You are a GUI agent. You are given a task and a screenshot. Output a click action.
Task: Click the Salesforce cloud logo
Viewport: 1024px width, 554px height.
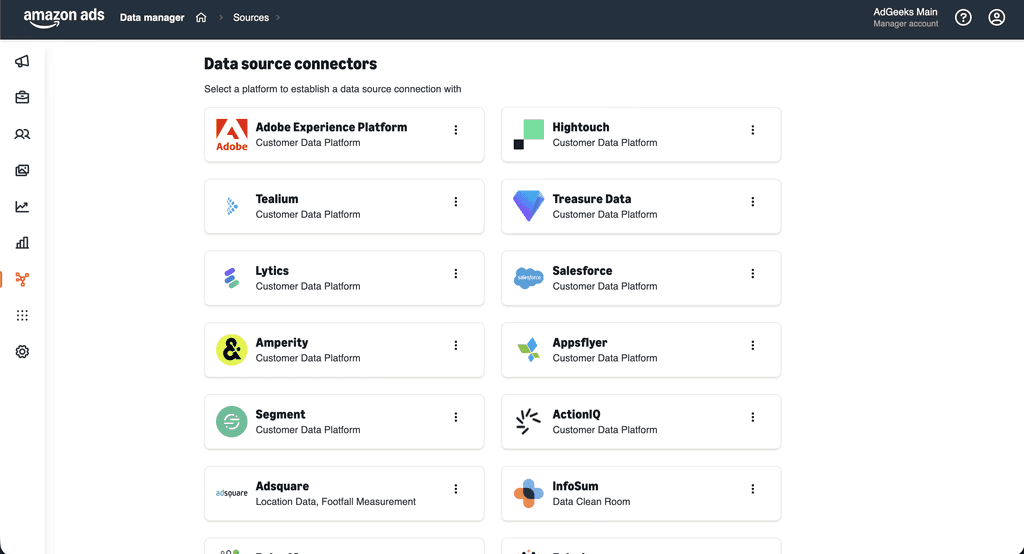tap(528, 278)
